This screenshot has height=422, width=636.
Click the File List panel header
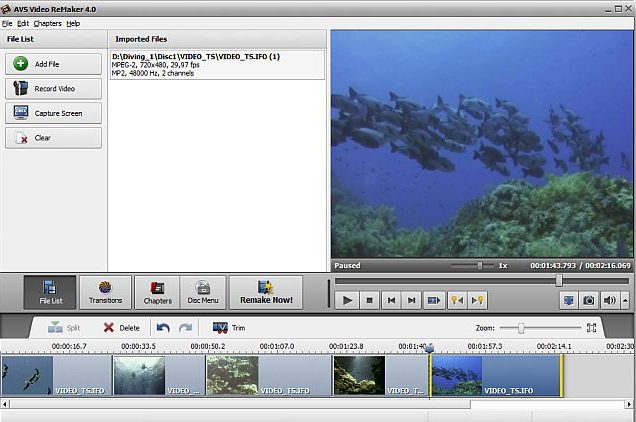point(20,39)
